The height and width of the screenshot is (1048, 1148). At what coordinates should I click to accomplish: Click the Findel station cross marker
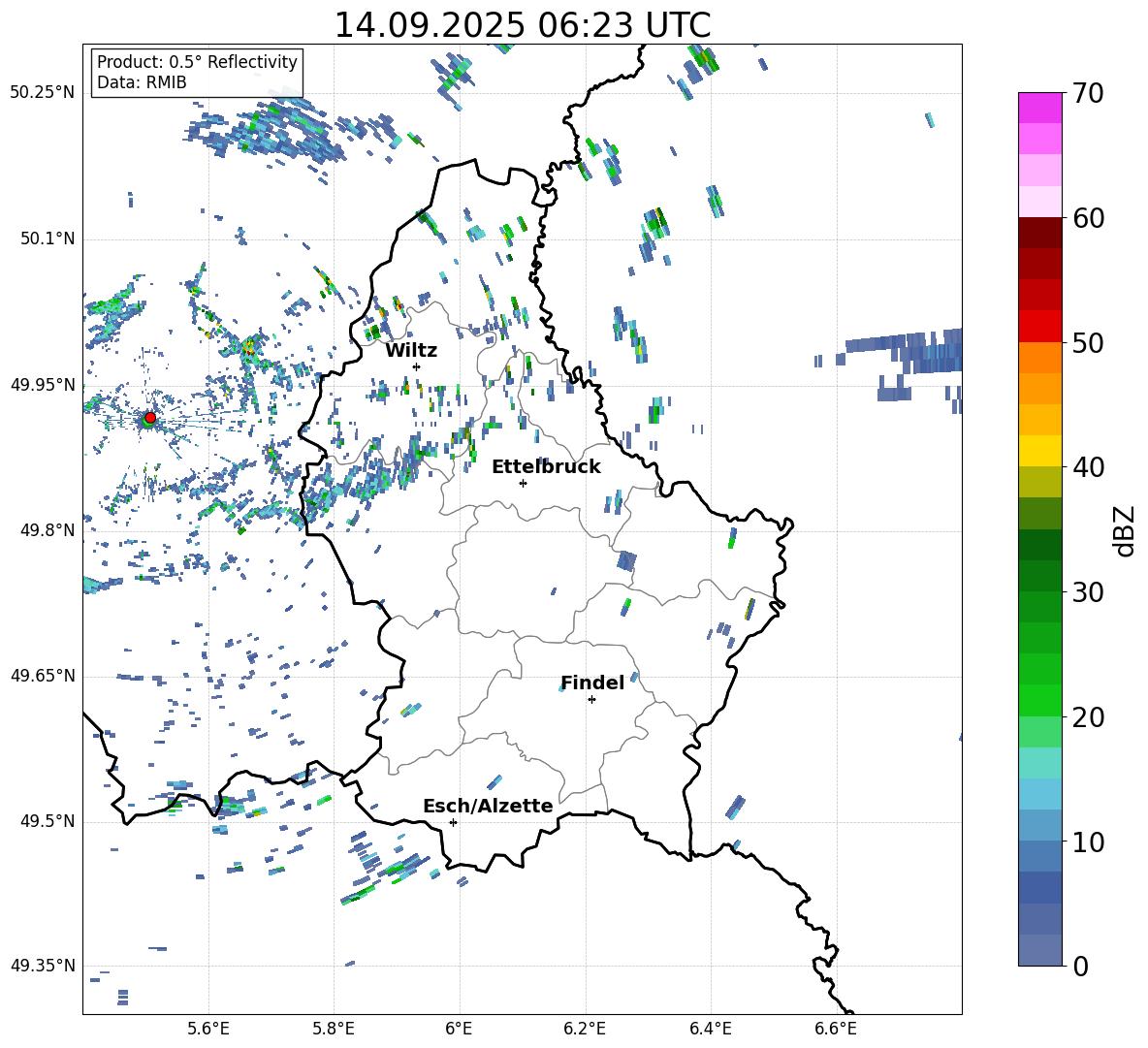point(591,700)
